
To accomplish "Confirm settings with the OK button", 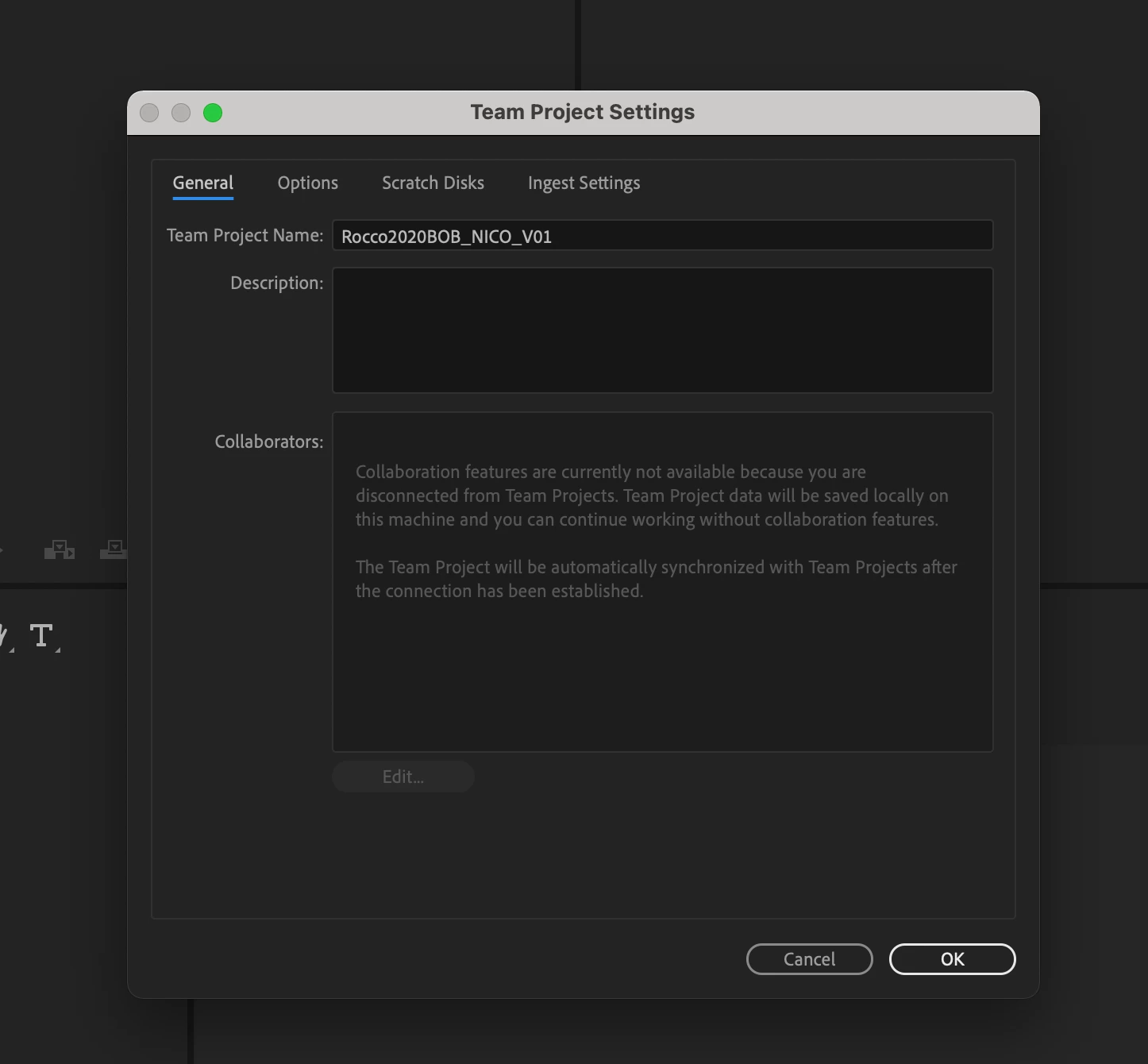I will tap(953, 959).
